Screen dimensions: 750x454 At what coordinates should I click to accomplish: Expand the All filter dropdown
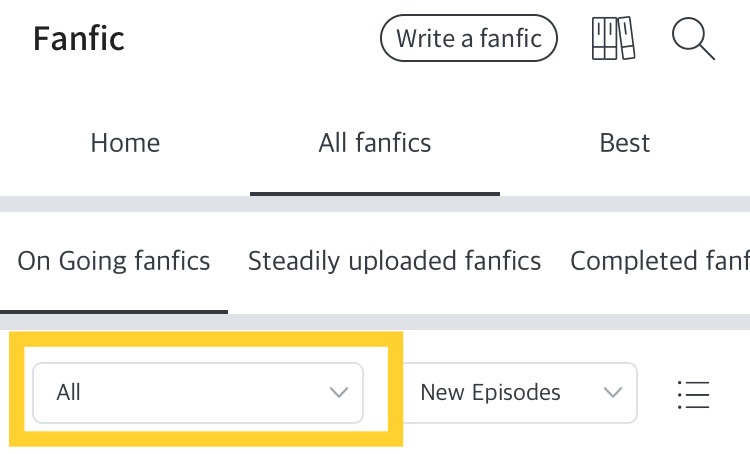click(198, 392)
